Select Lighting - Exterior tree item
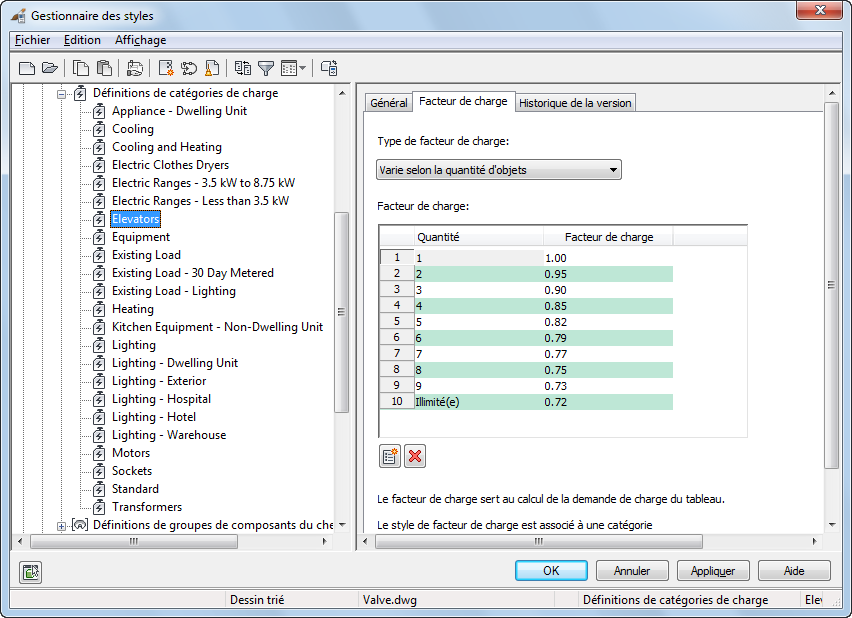Viewport: 852px width, 618px height. (159, 381)
